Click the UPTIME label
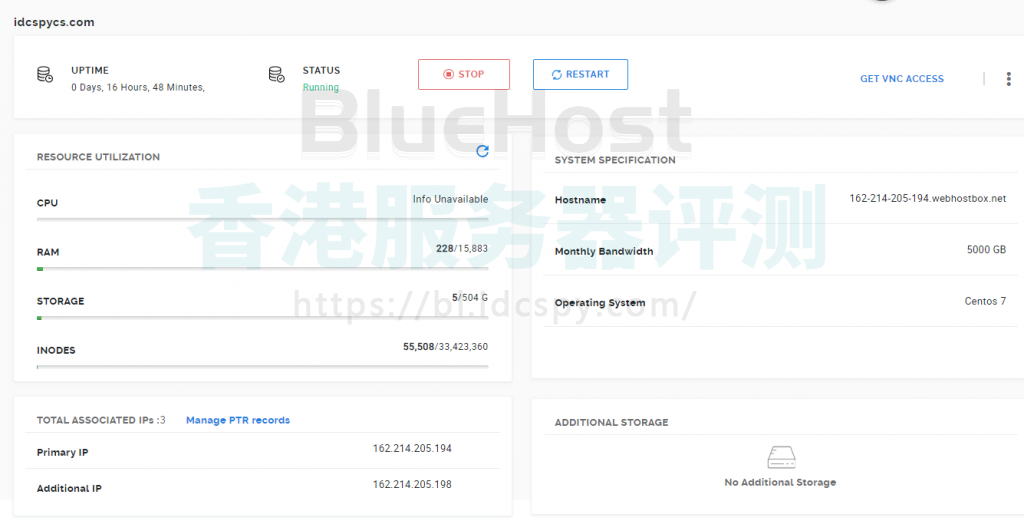Image resolution: width=1024 pixels, height=521 pixels. pyautogui.click(x=90, y=71)
